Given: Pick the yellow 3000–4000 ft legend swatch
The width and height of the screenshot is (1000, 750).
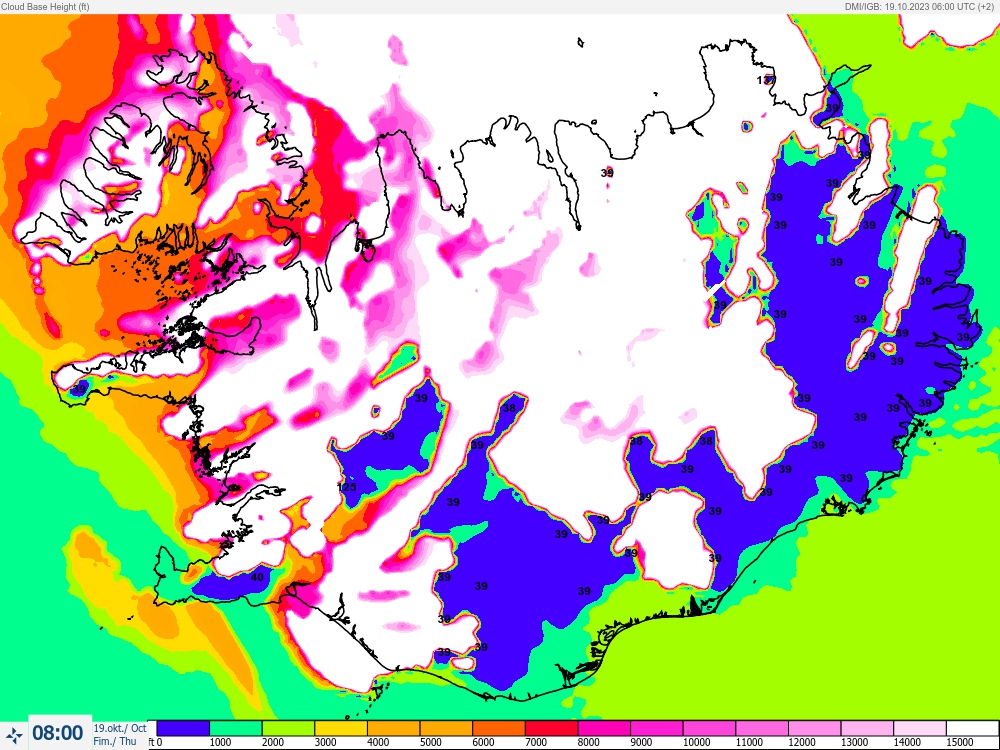Looking at the screenshot, I should (341, 728).
